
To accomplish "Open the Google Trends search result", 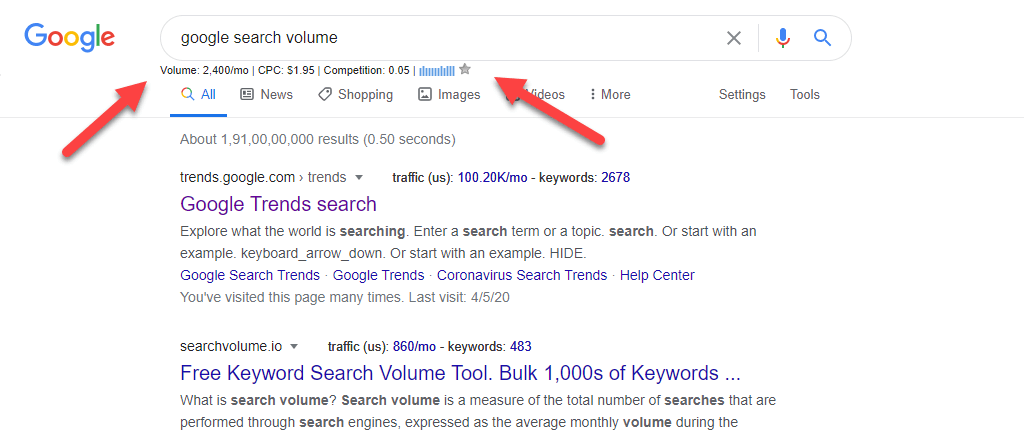I will tap(278, 204).
